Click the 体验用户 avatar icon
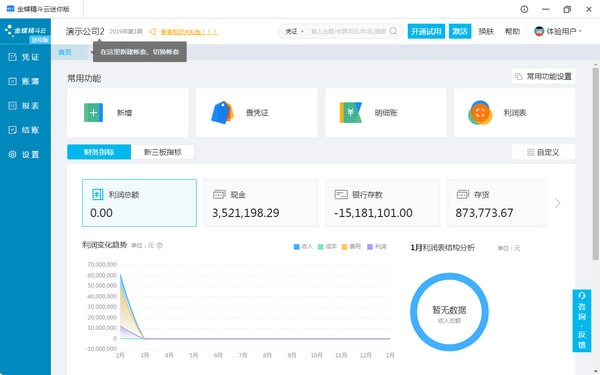 click(539, 31)
